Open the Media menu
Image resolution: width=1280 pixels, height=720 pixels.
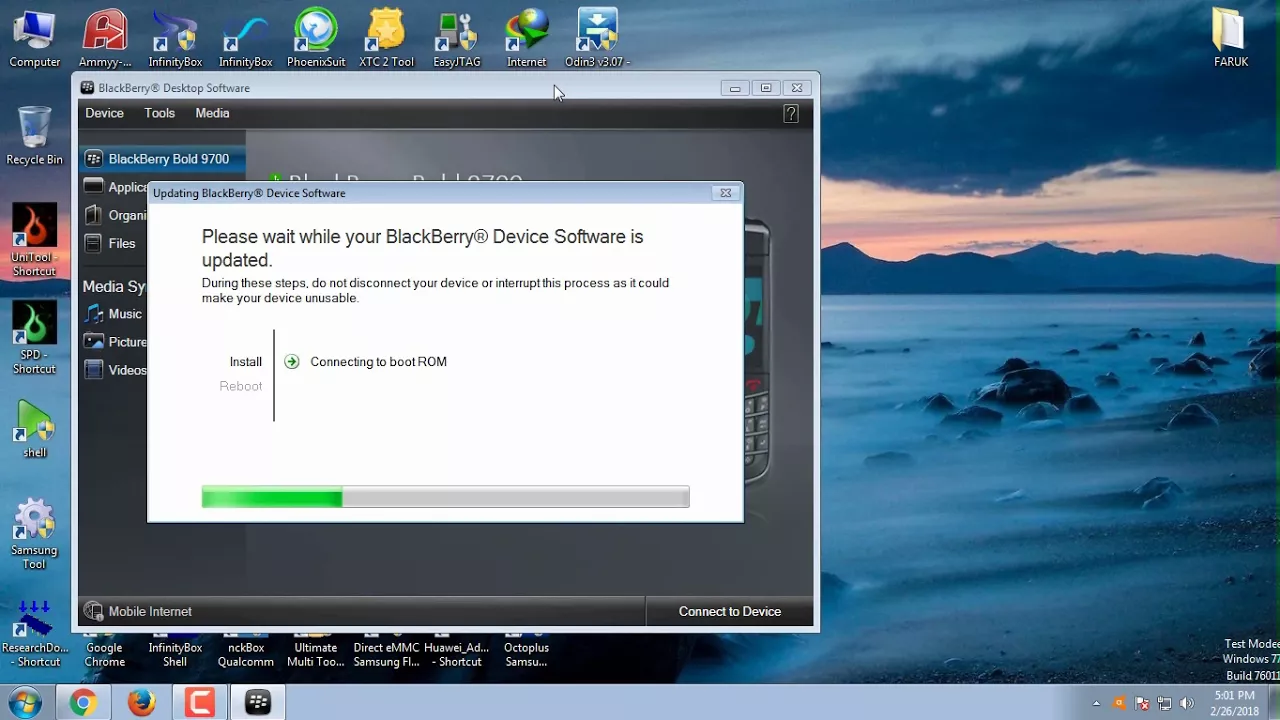(212, 113)
